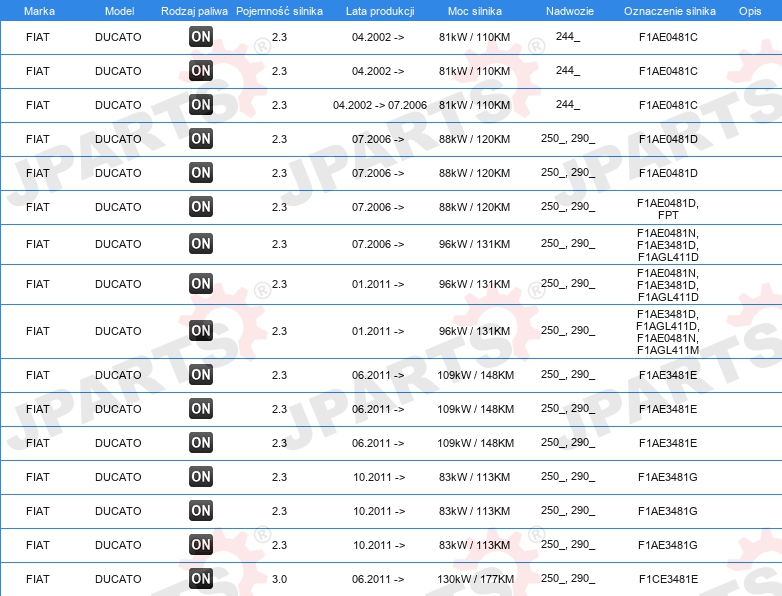
Task: Click the Nadwozie column header
Action: [570, 11]
